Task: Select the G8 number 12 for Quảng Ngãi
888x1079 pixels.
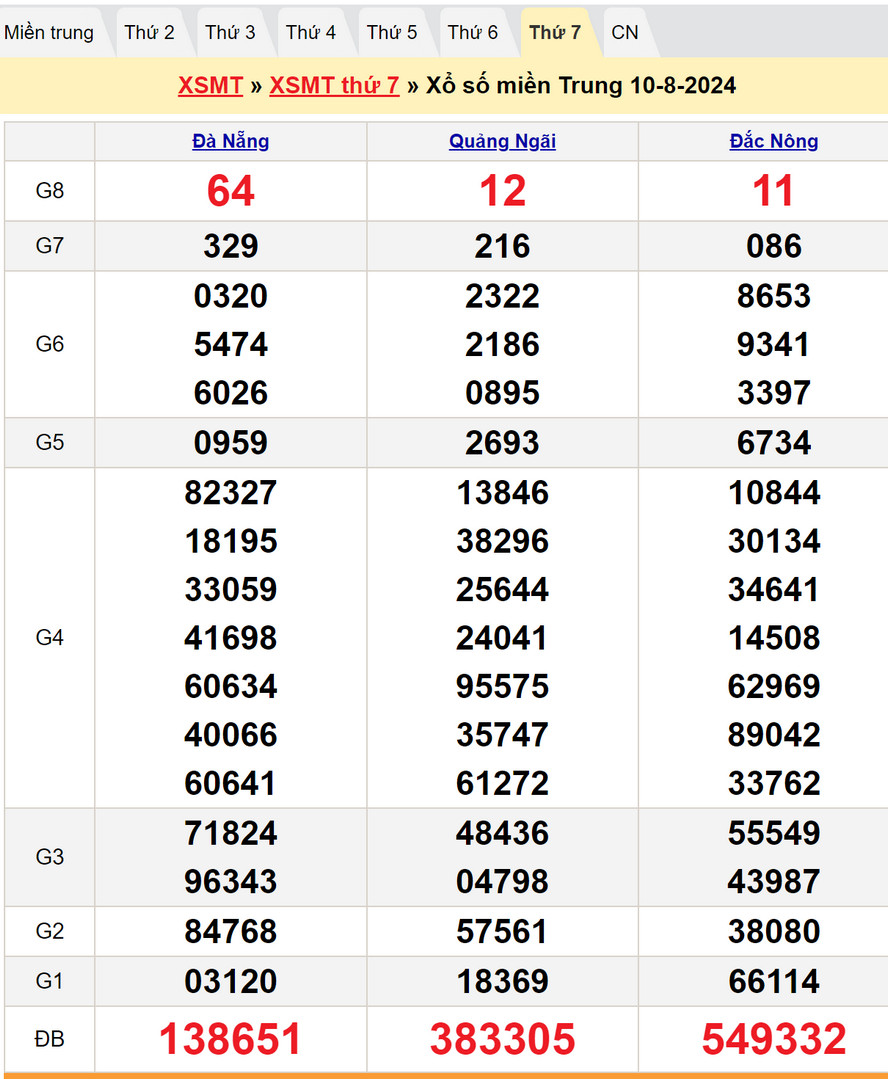Action: [502, 191]
